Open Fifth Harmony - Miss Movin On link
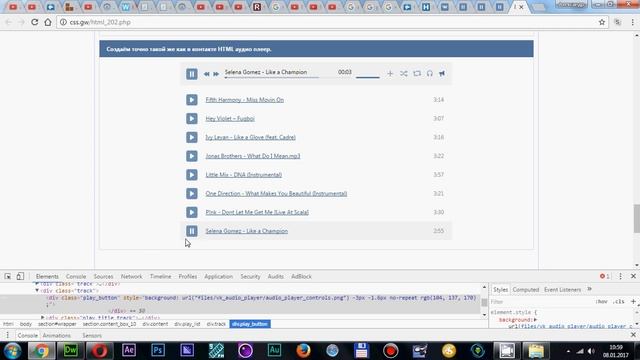 coord(244,100)
